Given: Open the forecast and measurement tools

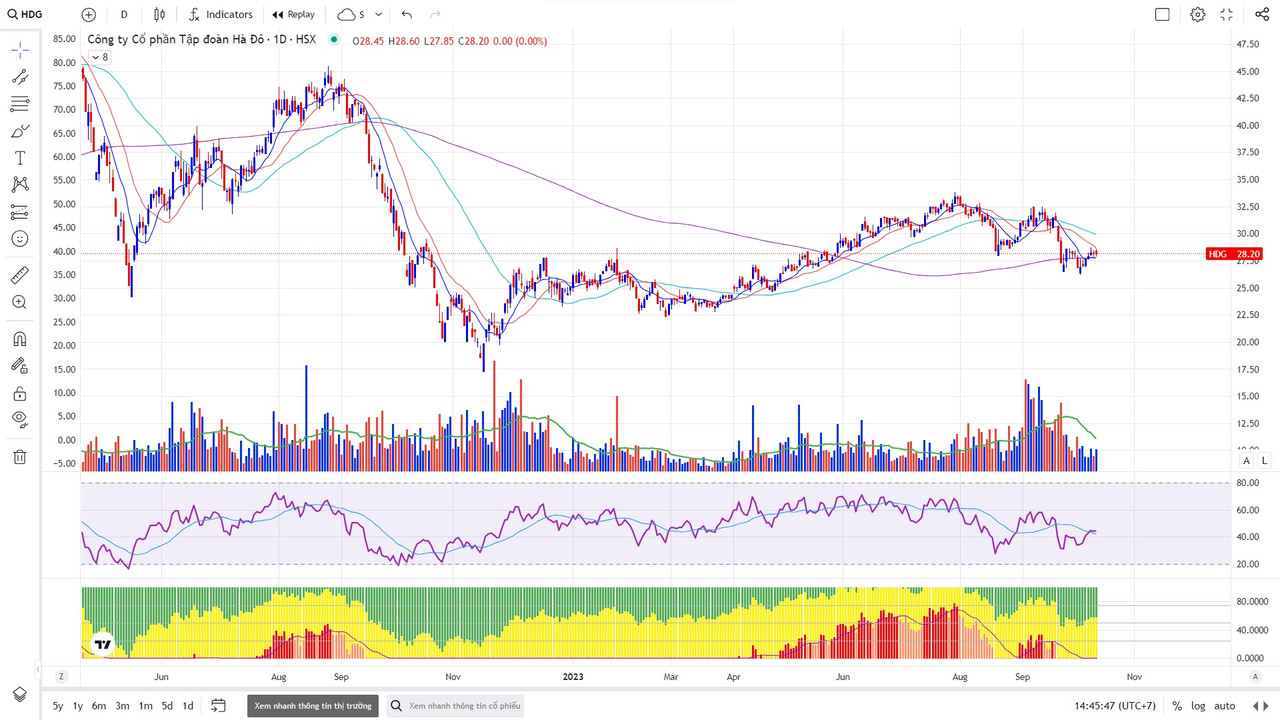Looking at the screenshot, I should [20, 212].
